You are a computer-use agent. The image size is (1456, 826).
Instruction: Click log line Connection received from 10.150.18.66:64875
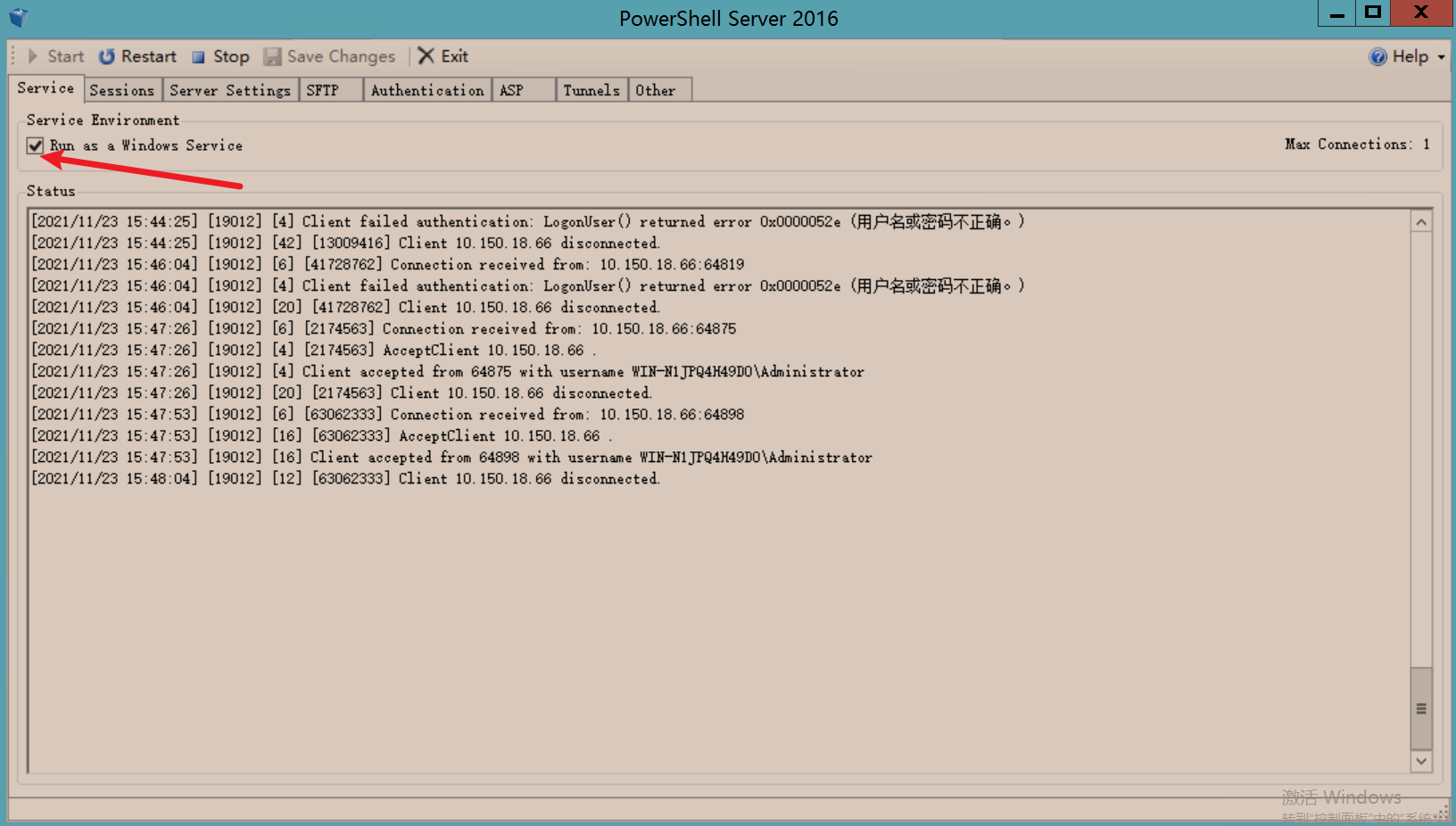(x=384, y=328)
